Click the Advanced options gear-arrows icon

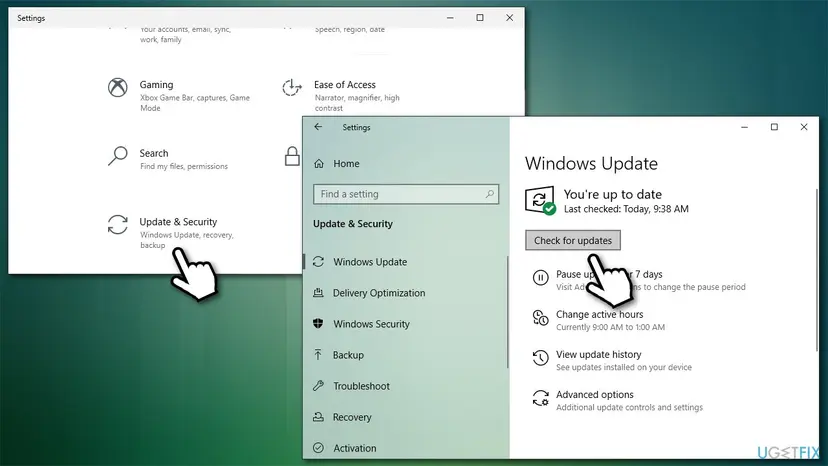point(540,398)
